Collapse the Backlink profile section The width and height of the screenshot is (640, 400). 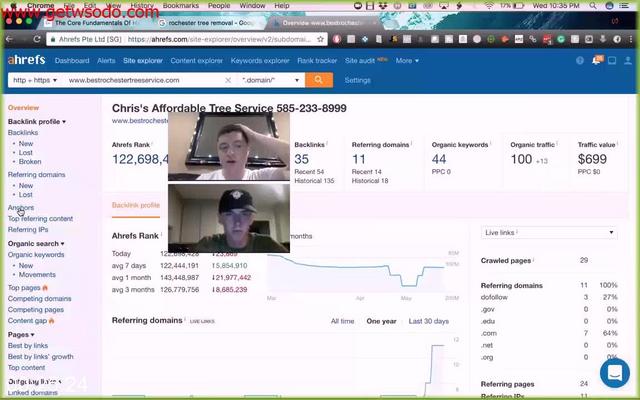click(37, 122)
